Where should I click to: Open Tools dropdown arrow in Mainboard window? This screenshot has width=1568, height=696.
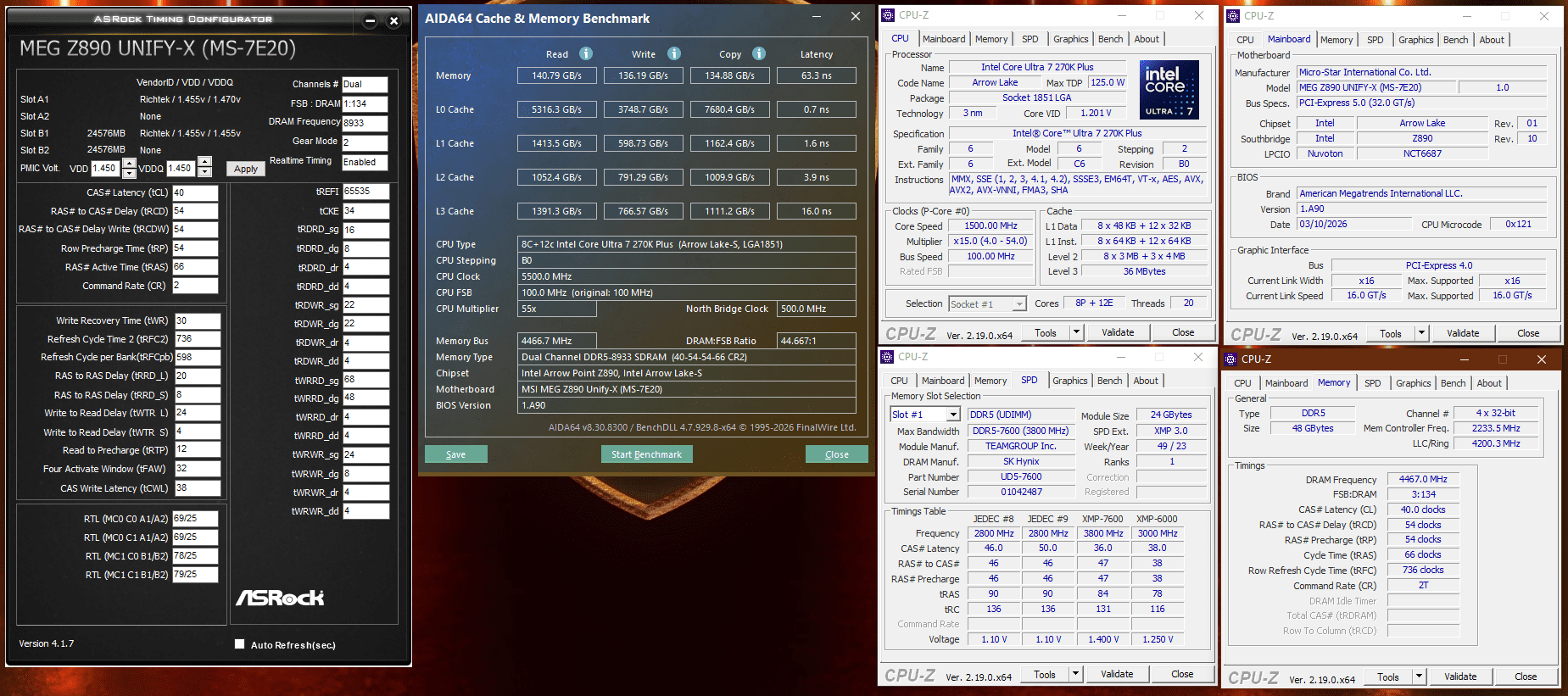pyautogui.click(x=1421, y=334)
